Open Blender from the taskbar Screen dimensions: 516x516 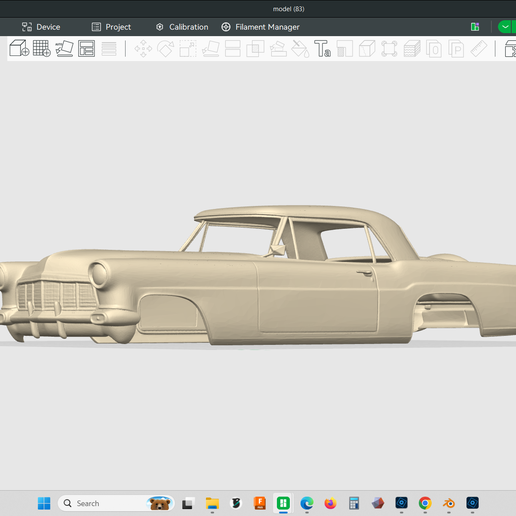449,503
